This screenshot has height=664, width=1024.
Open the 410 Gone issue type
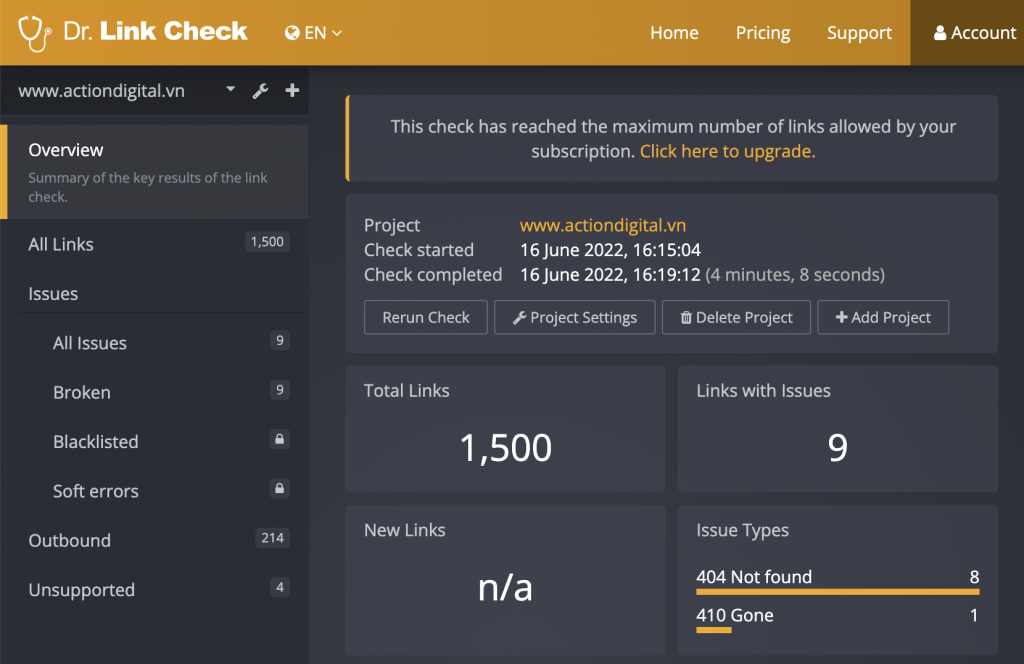[735, 616]
